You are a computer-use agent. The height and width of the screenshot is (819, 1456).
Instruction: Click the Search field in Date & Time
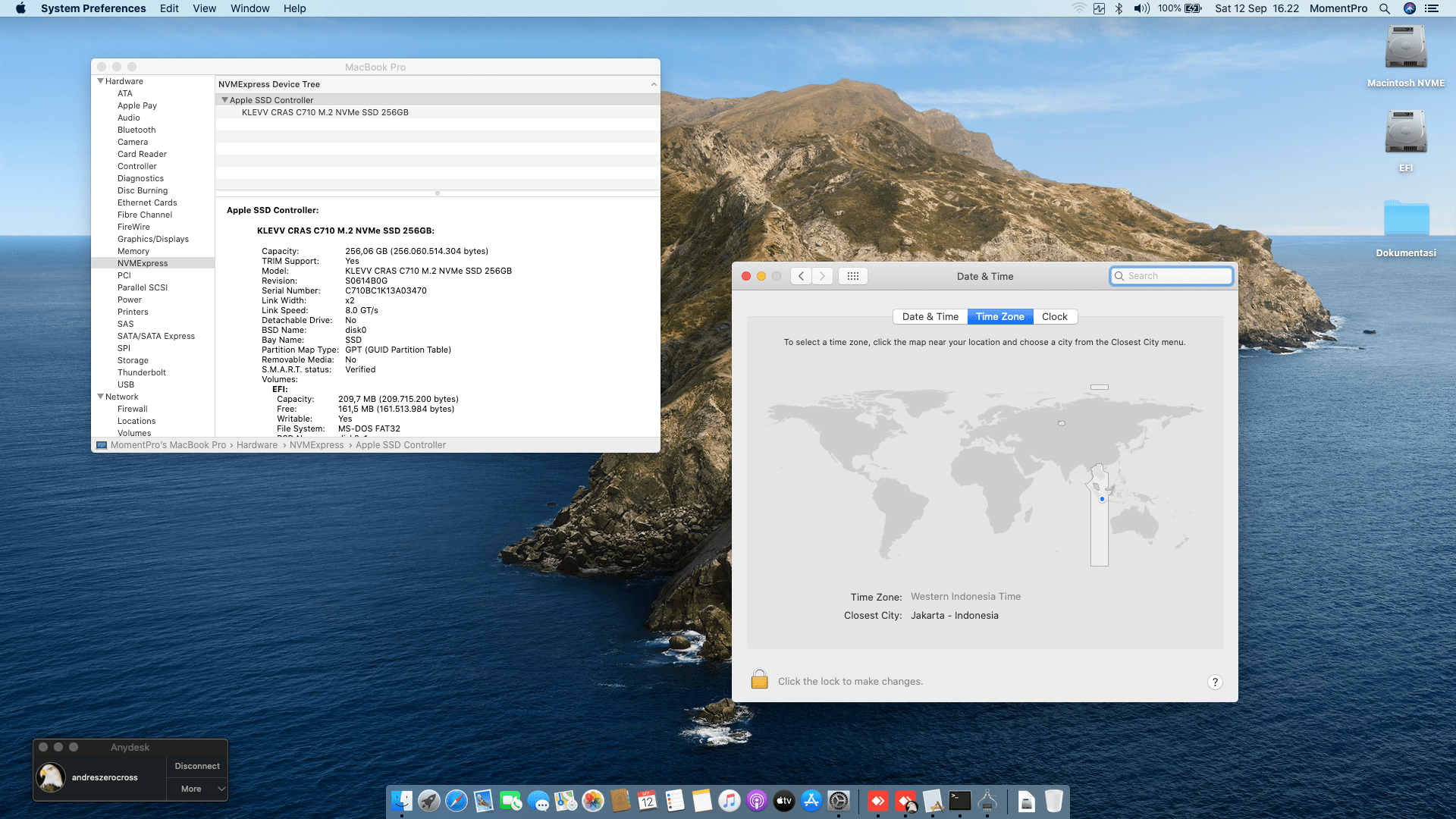click(x=1172, y=276)
